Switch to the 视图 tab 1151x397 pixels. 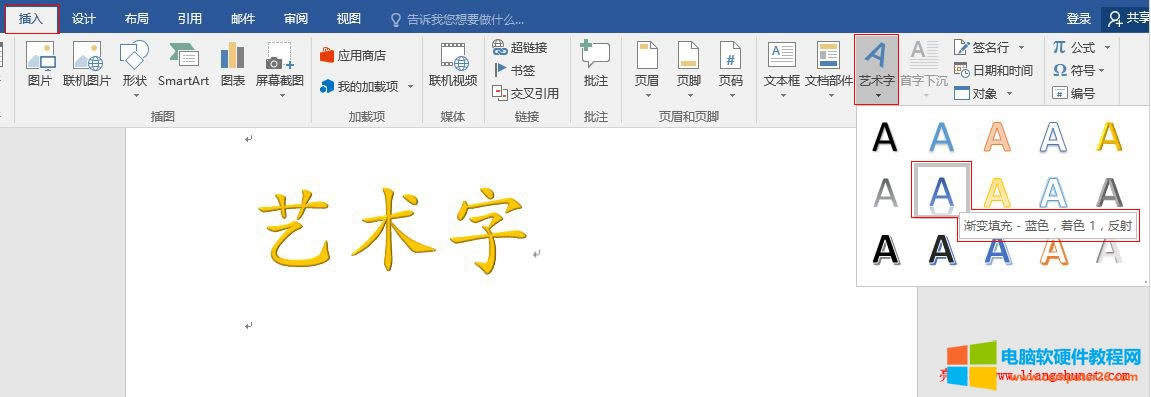coord(349,19)
